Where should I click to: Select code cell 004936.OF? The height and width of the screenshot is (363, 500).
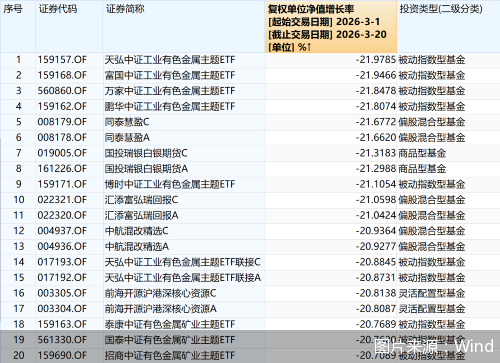(62, 247)
